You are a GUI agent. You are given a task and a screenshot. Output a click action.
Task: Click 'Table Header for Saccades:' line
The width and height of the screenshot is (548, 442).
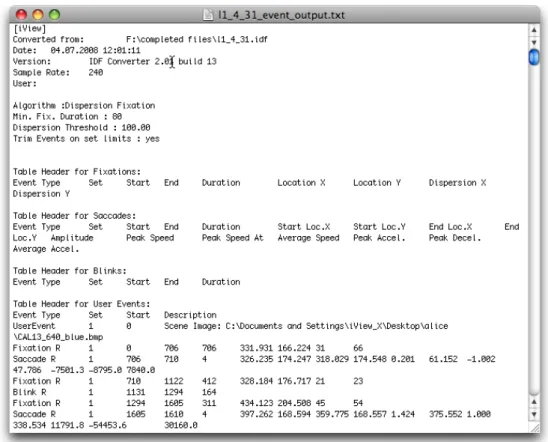click(74, 216)
